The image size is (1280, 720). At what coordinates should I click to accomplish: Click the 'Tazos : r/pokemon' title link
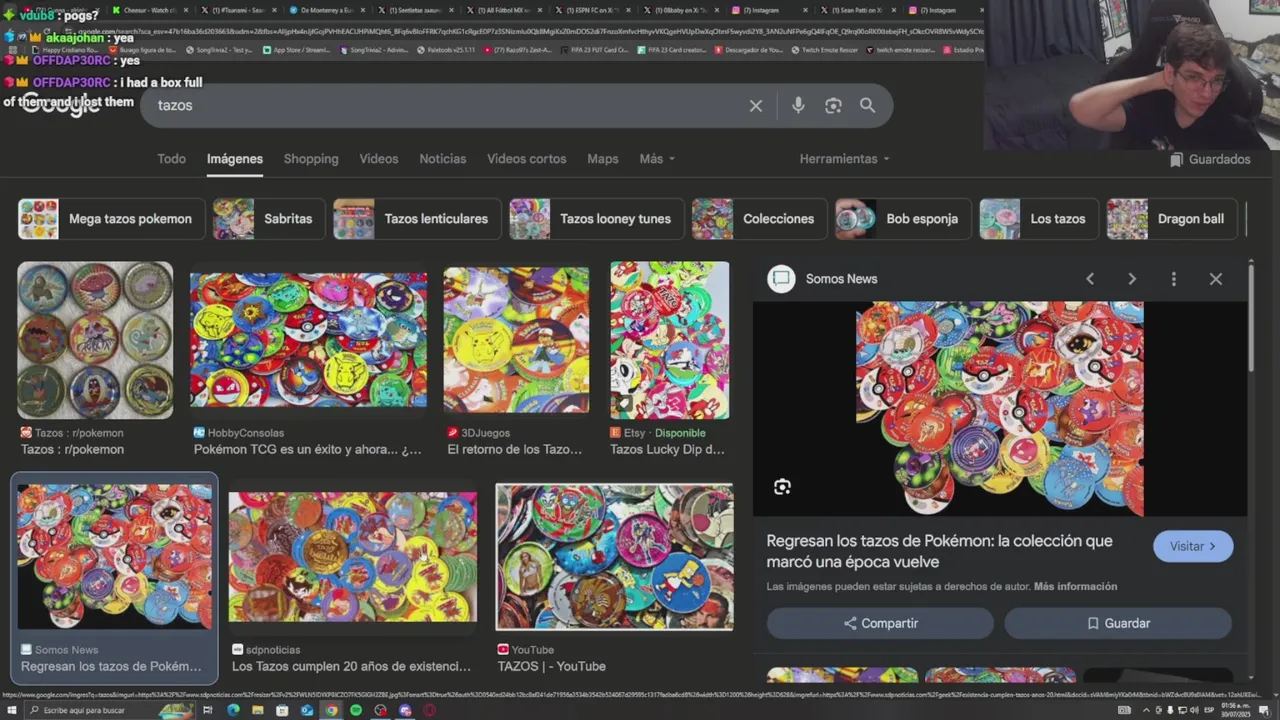click(72, 450)
